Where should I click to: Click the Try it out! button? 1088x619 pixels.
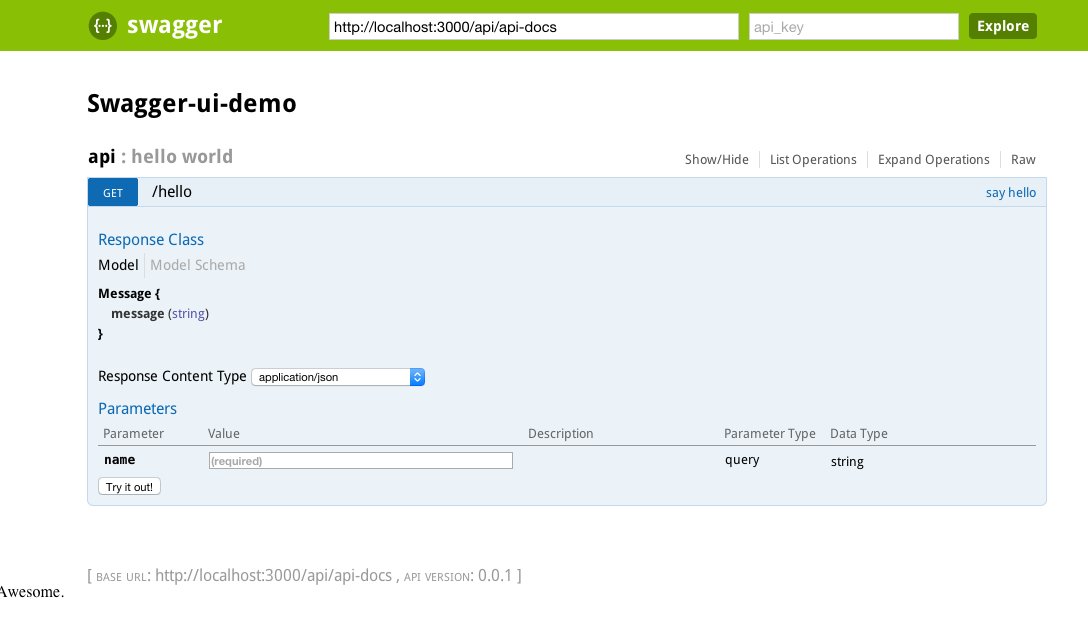pyautogui.click(x=130, y=486)
